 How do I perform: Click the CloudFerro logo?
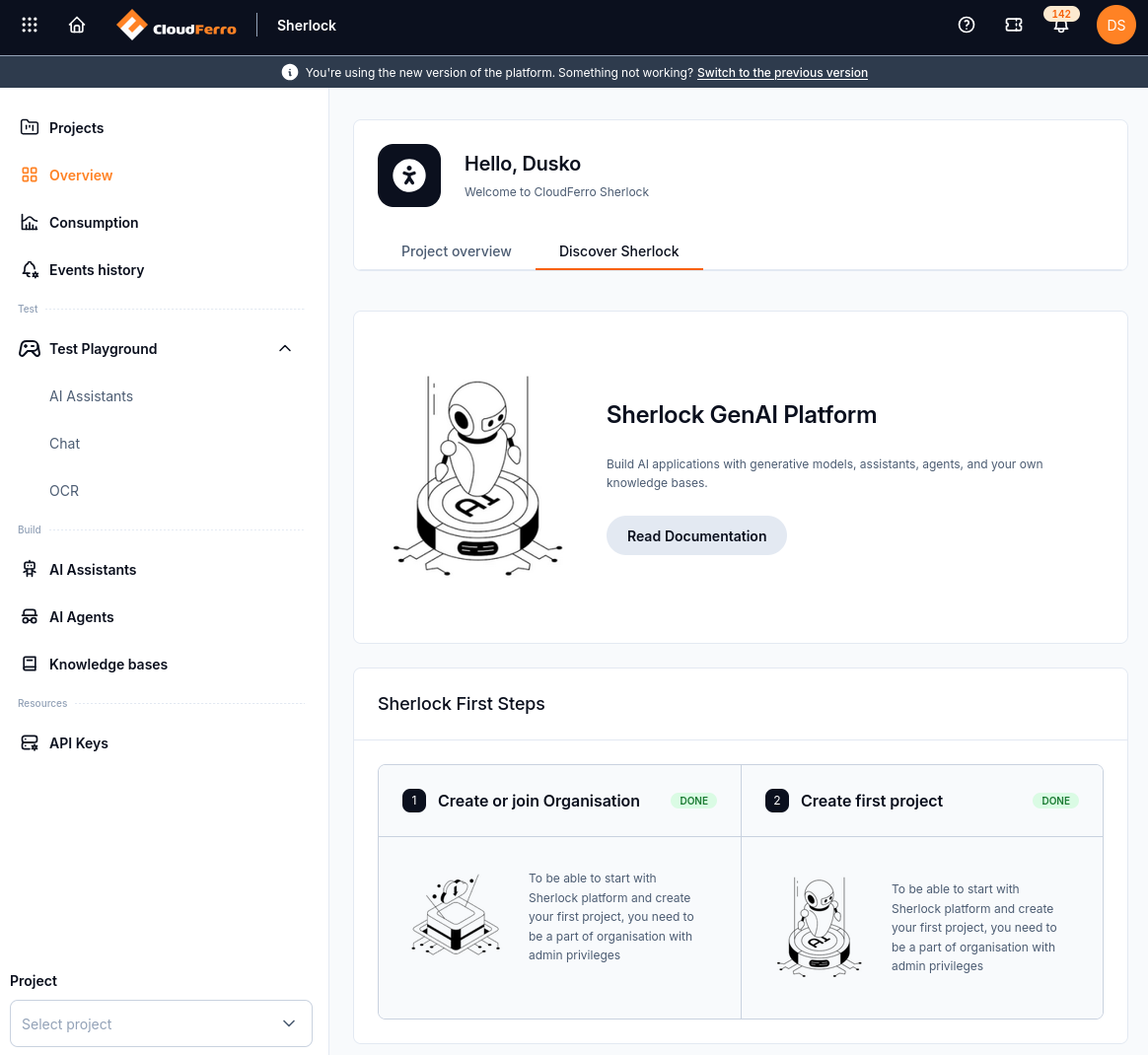coord(177,25)
